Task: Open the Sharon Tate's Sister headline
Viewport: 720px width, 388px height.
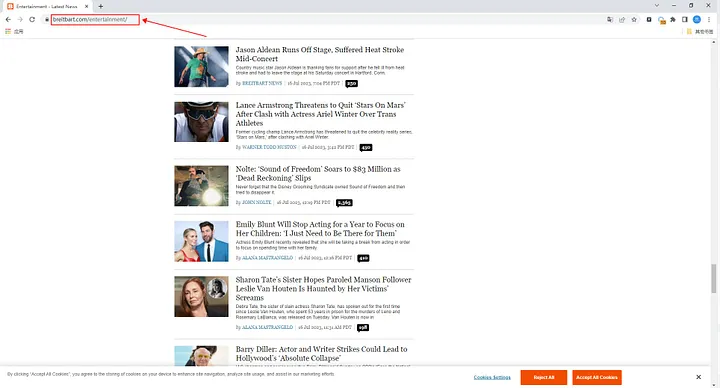Action: click(x=323, y=288)
